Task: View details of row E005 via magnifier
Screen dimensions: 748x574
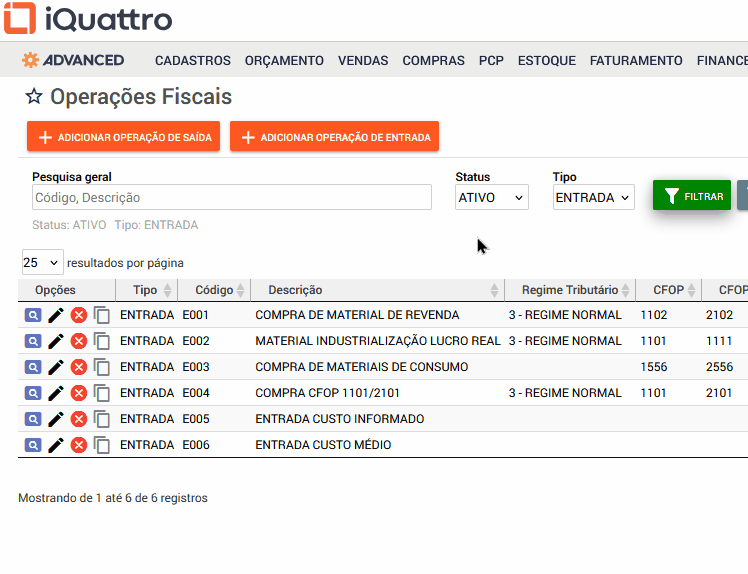Action: pos(33,419)
